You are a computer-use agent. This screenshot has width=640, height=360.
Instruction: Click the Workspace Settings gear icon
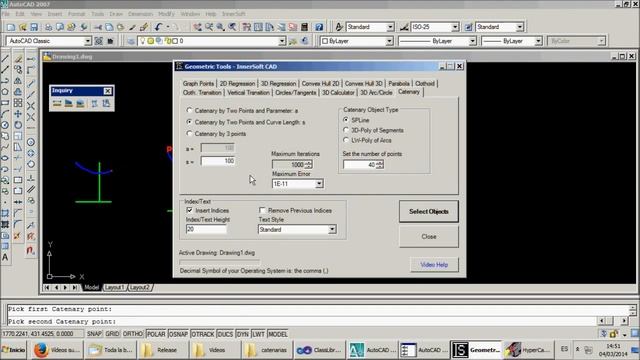click(99, 41)
